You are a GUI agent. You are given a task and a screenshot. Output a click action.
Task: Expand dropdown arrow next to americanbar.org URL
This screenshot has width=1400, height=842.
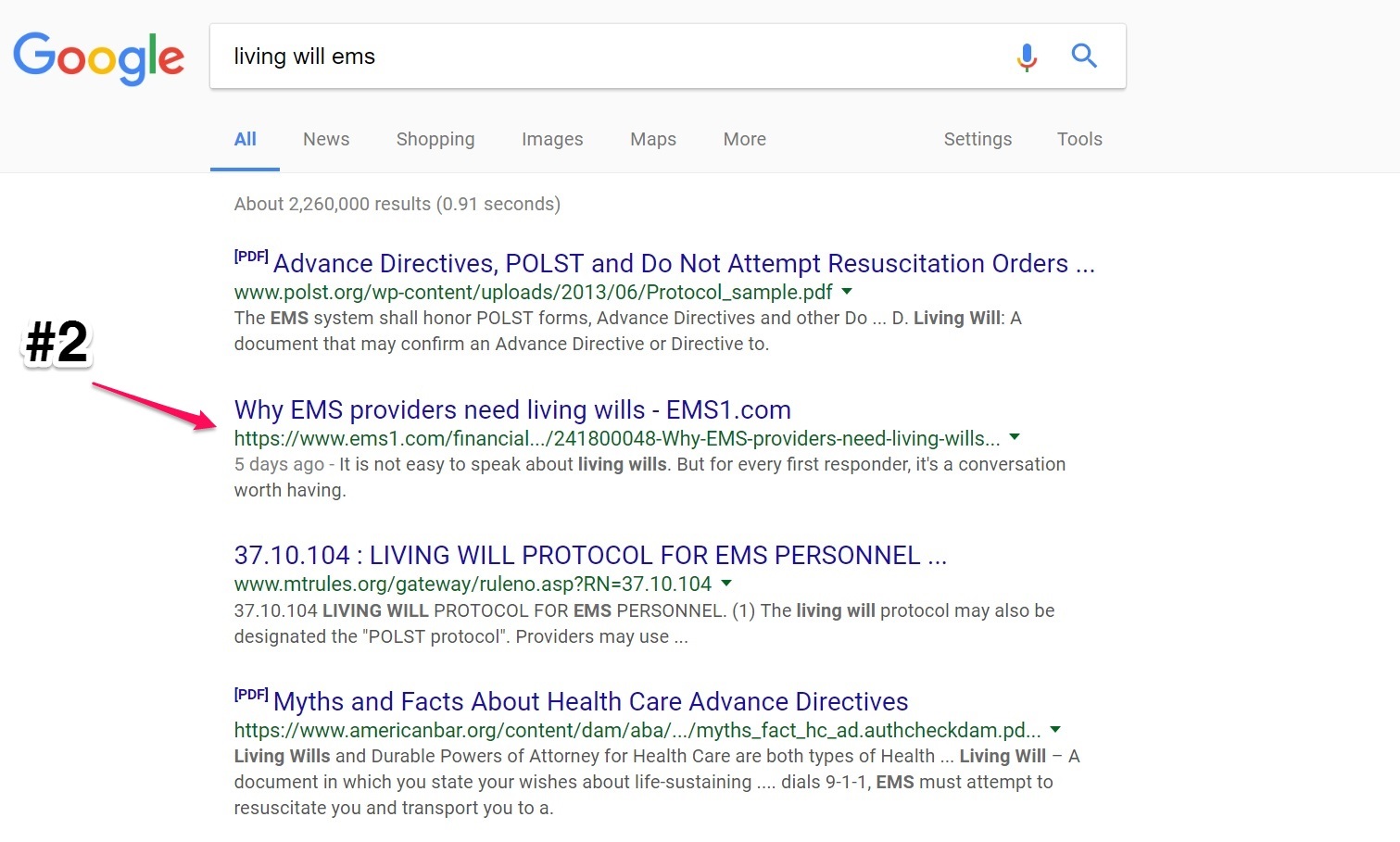click(1055, 729)
